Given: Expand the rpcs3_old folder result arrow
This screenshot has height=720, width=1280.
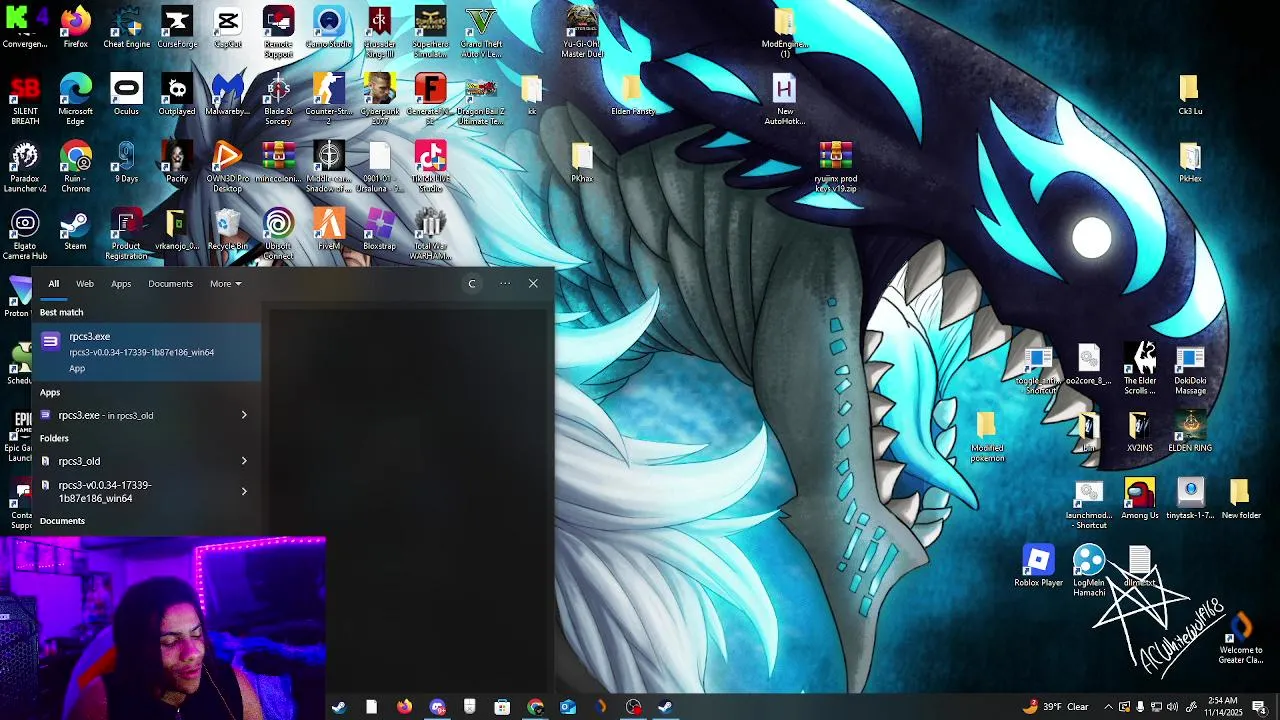Looking at the screenshot, I should pos(244,461).
